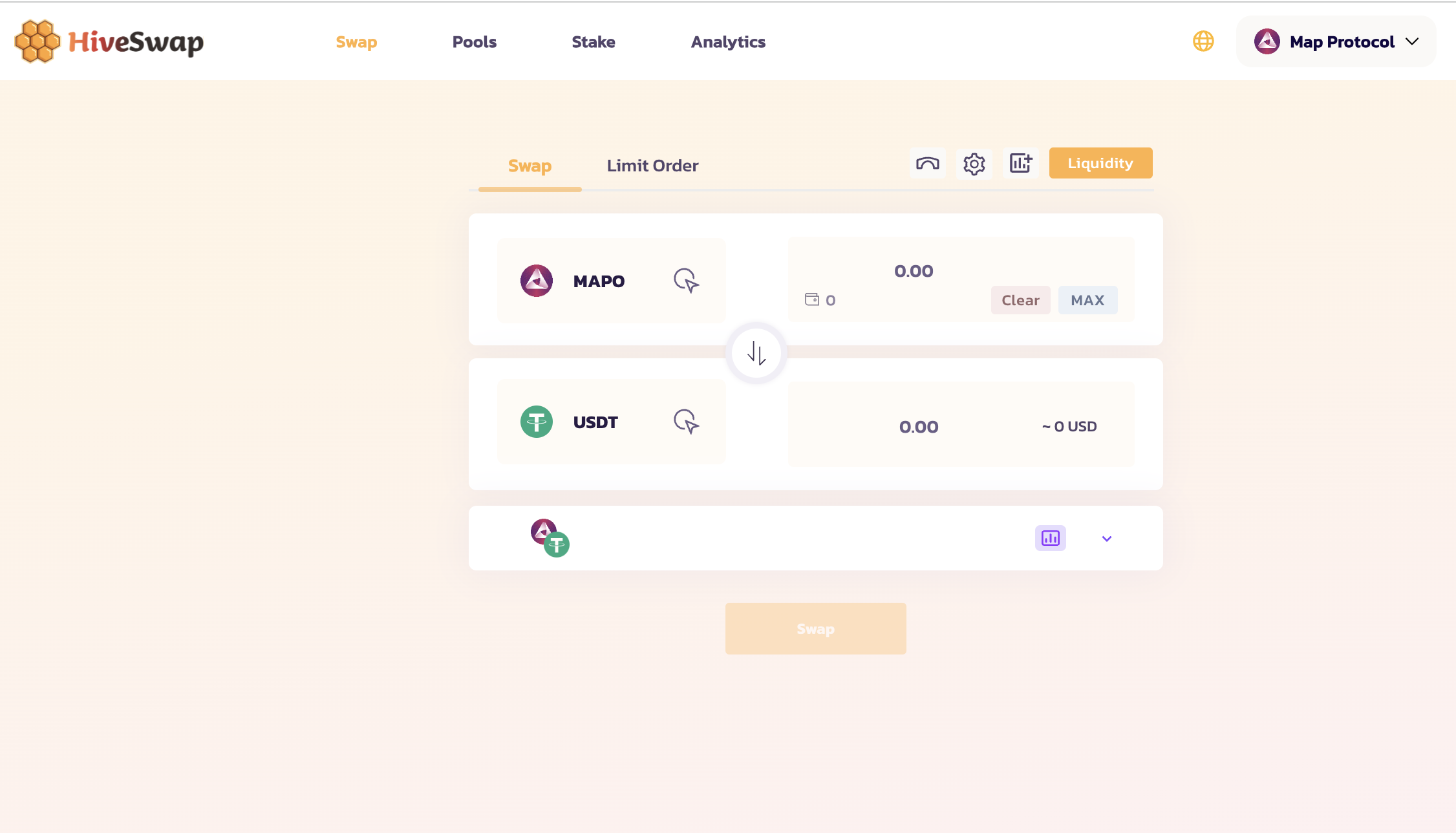Viewport: 1456px width, 833px height.
Task: Open MAPO token selector
Action: coord(598,281)
